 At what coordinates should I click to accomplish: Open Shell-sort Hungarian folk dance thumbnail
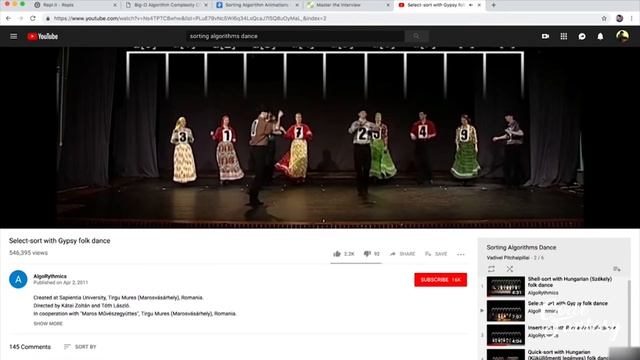tap(506, 287)
